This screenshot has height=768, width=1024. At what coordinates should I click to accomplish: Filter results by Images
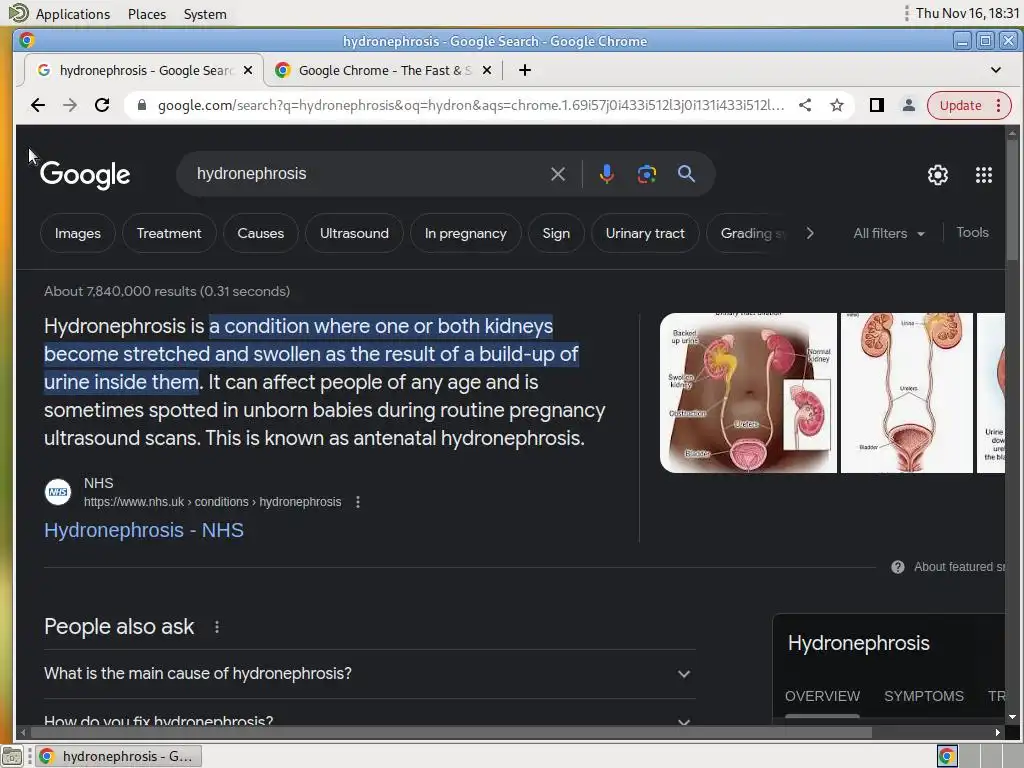[78, 233]
